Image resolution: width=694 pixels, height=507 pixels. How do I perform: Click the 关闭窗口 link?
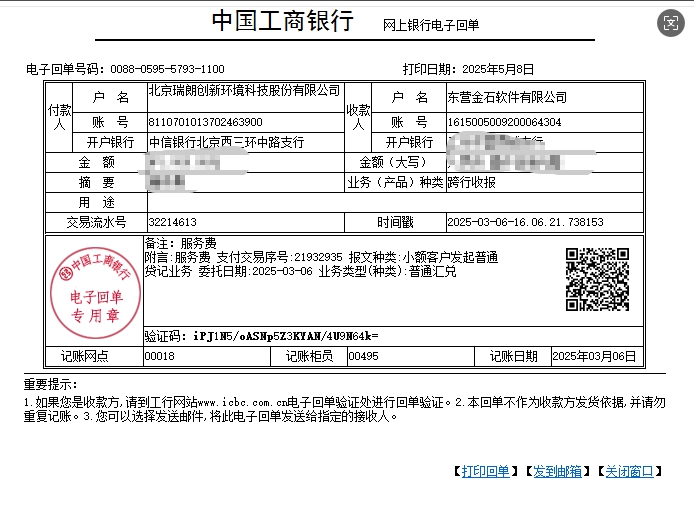[x=629, y=472]
